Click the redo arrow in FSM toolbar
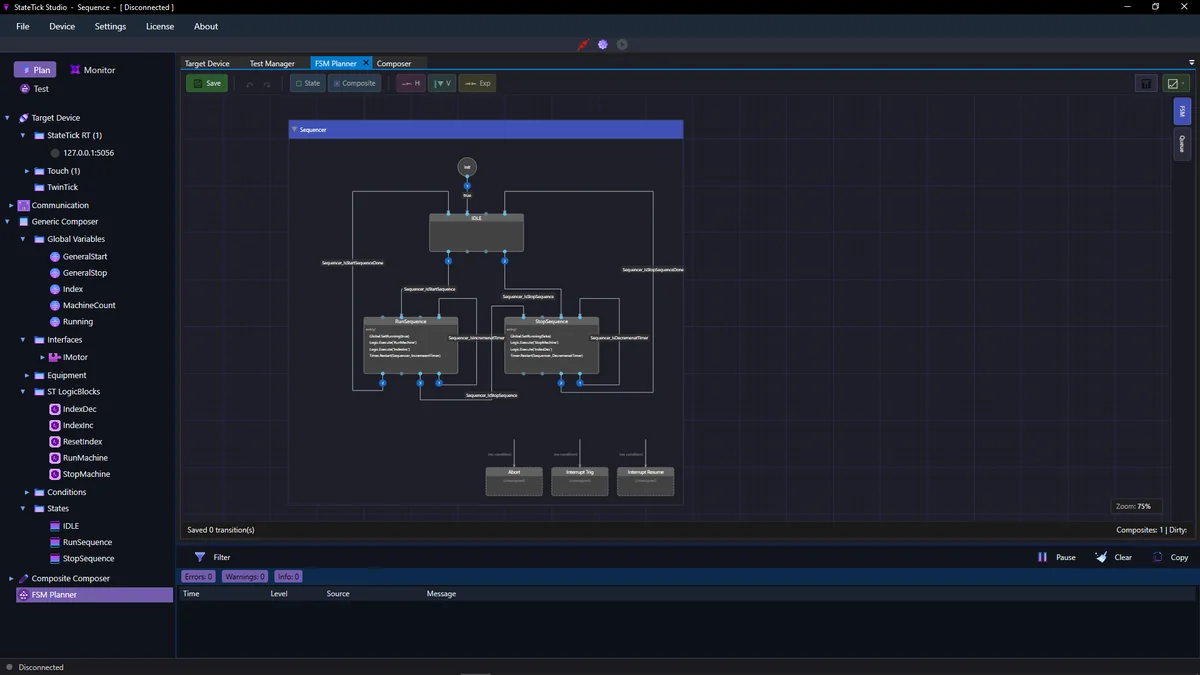The width and height of the screenshot is (1200, 675). click(267, 84)
